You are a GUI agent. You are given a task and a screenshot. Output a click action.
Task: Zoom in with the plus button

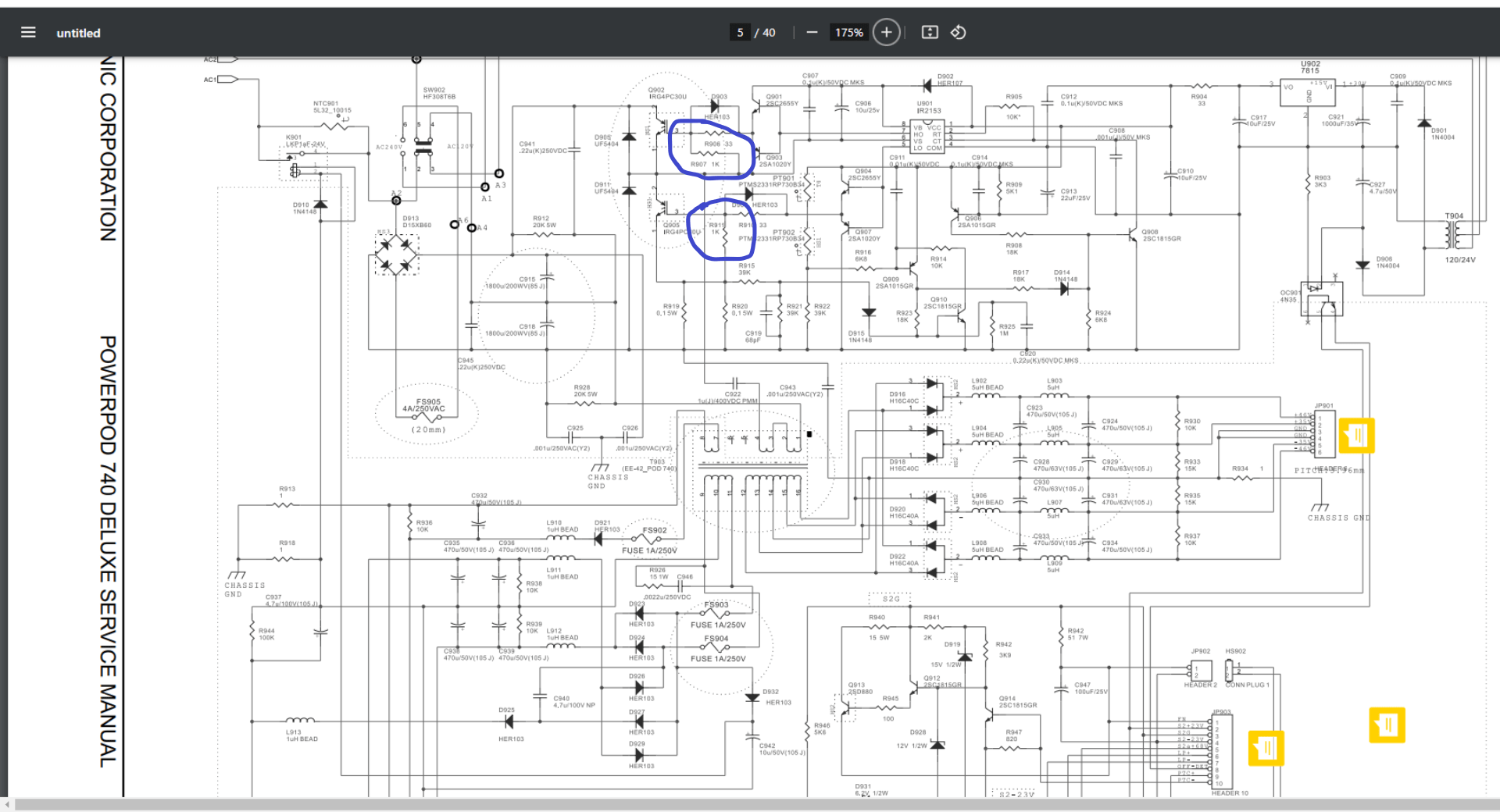(886, 32)
